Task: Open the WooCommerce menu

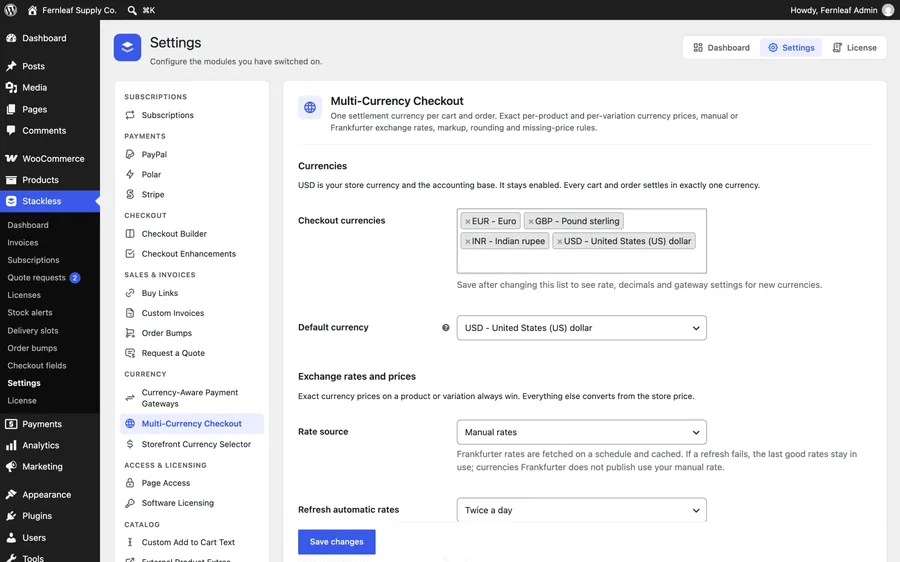Action: point(50,158)
